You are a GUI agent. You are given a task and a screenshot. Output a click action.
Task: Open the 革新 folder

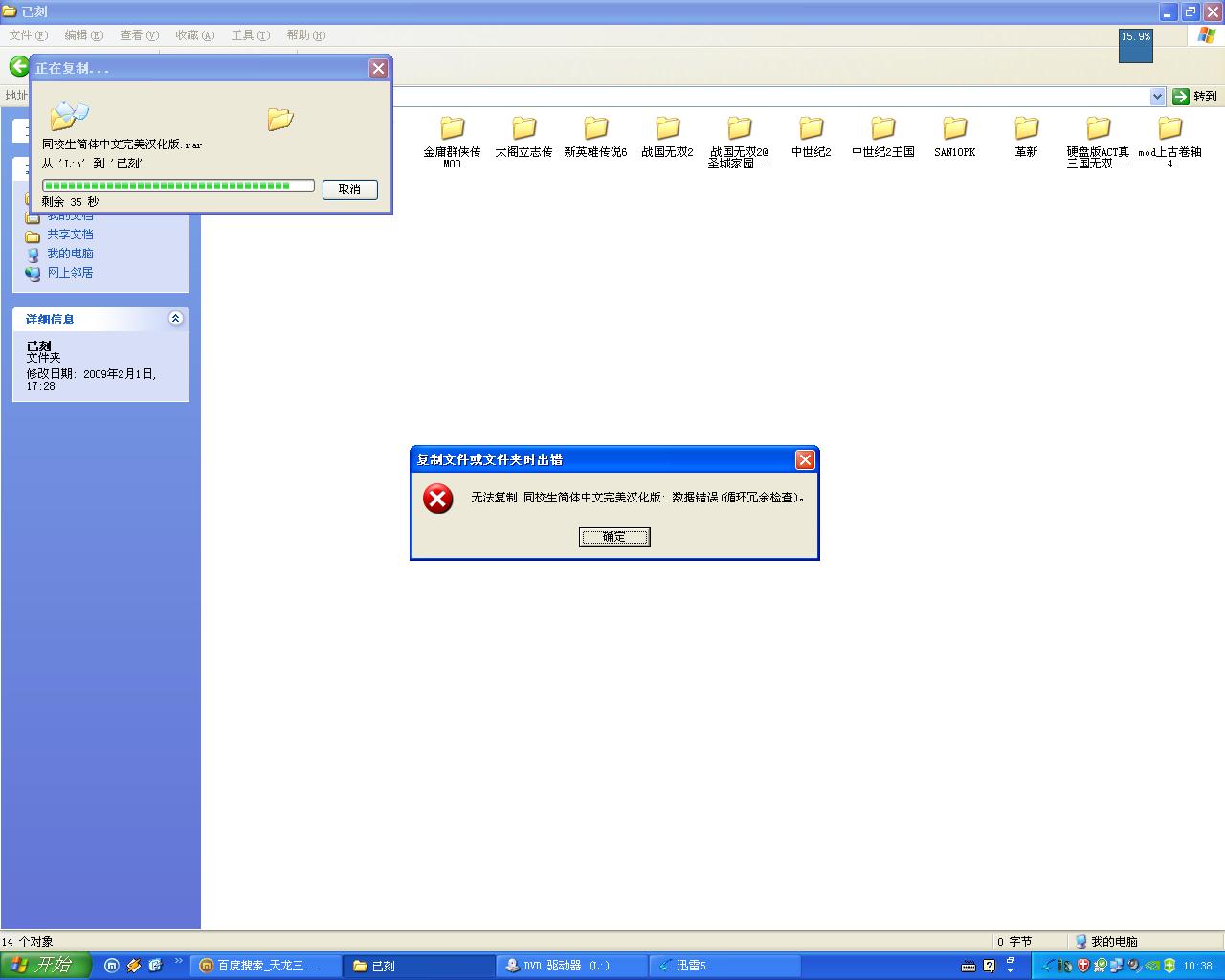point(1026,128)
